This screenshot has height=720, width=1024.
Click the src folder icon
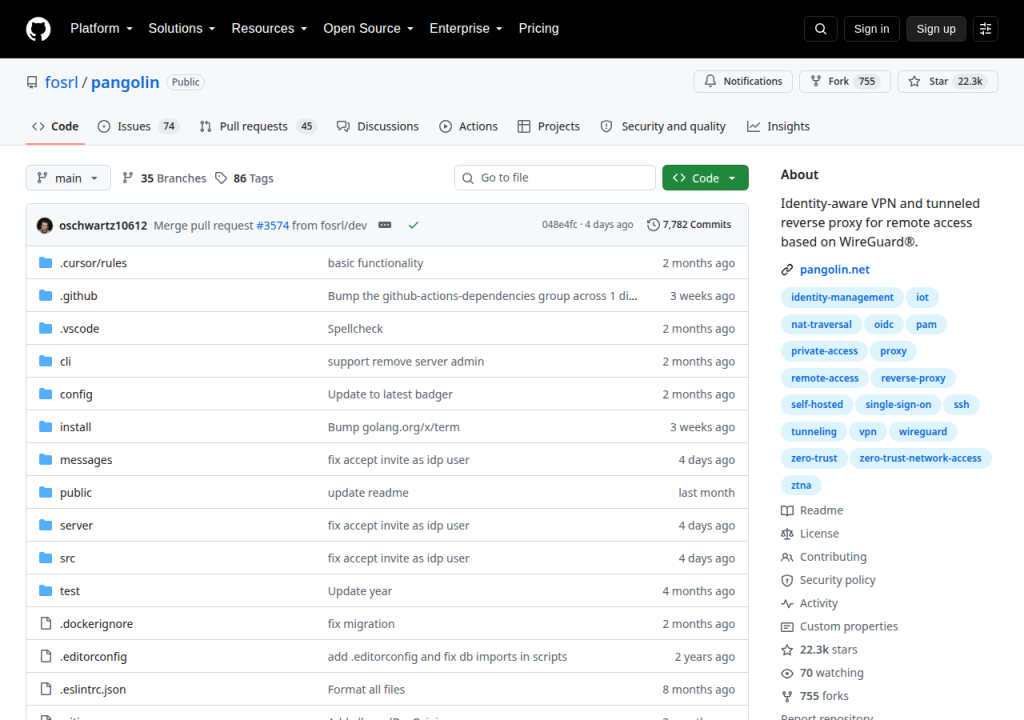coord(45,557)
